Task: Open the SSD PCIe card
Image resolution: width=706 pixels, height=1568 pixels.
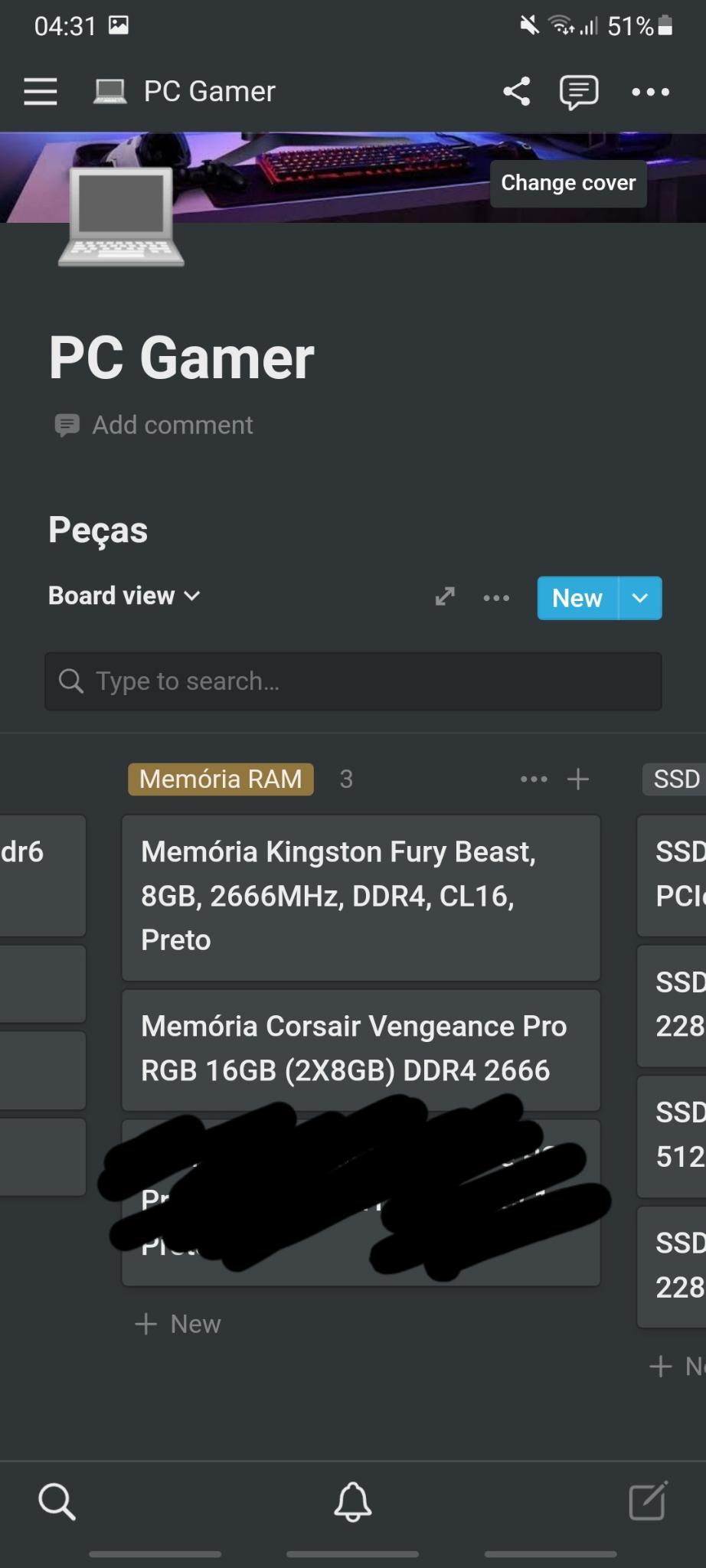Action: tap(672, 875)
